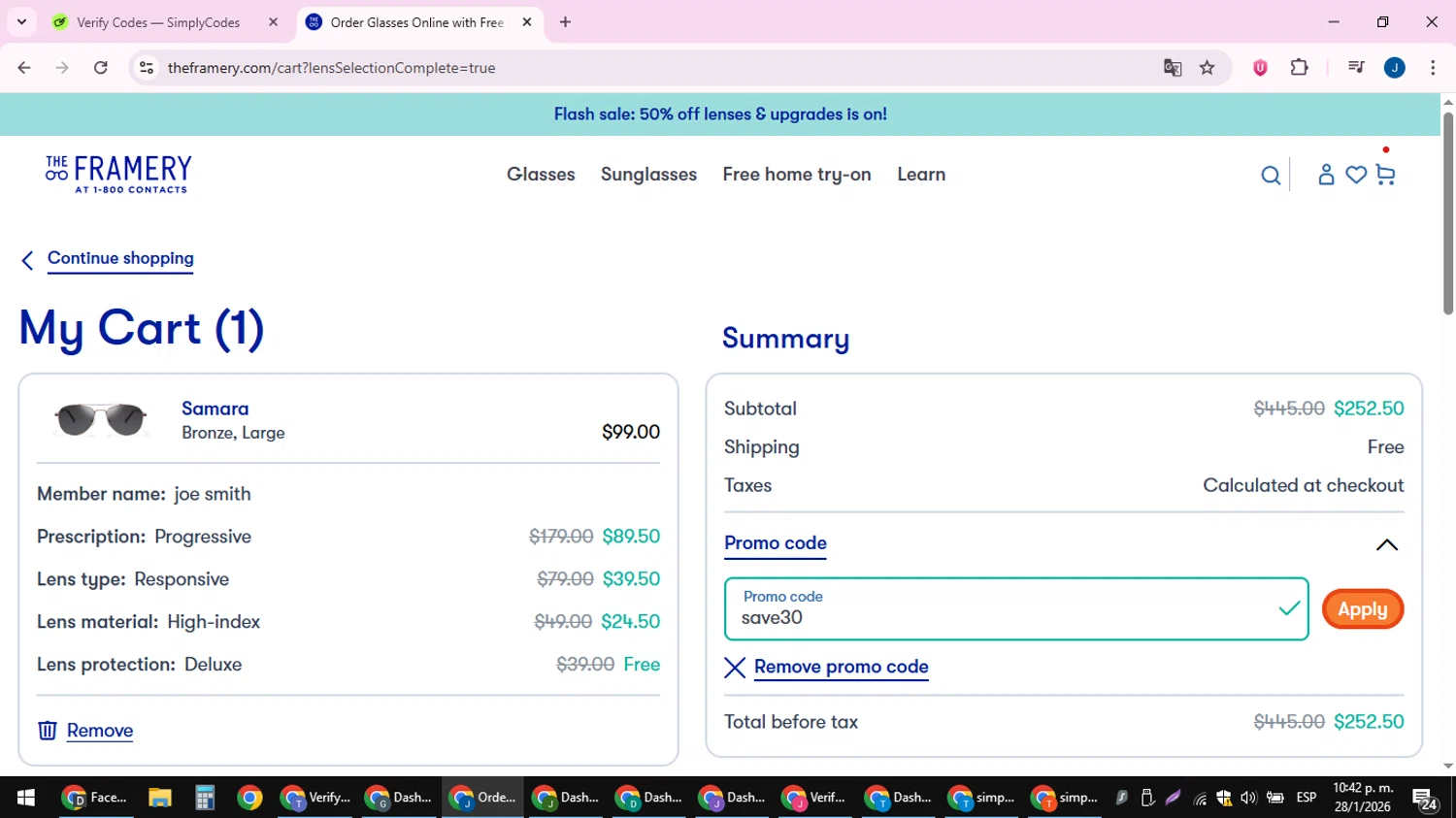
Task: Click the 'Lens type: Responsive' text
Action: pyautogui.click(x=133, y=579)
